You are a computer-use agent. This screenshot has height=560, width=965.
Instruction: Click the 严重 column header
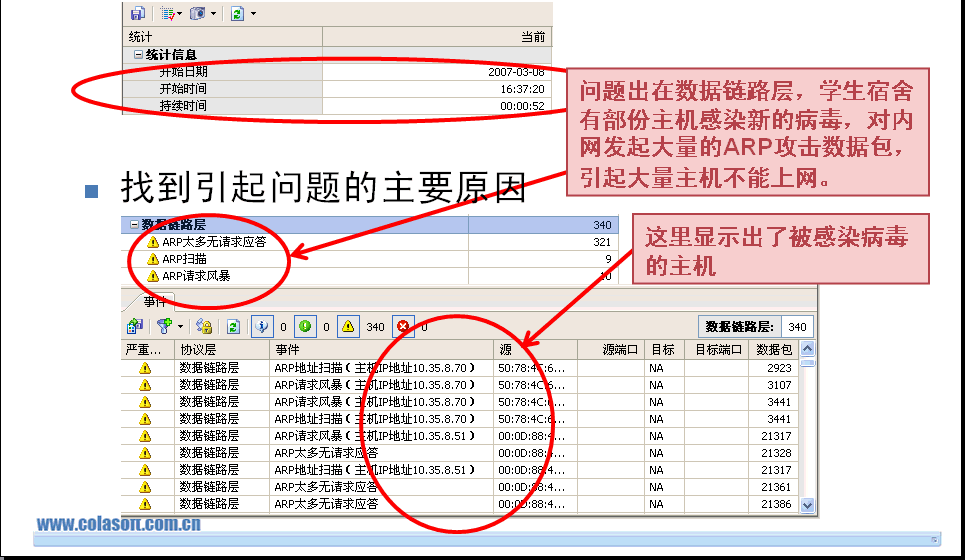click(x=148, y=350)
